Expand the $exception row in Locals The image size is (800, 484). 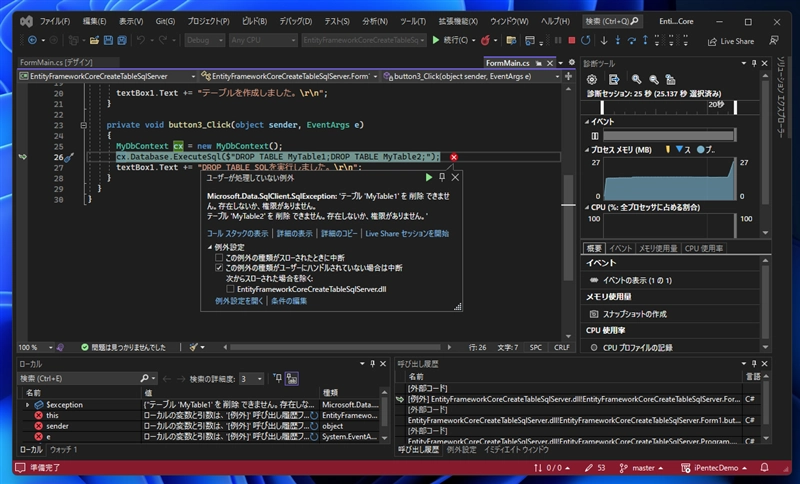coord(28,404)
